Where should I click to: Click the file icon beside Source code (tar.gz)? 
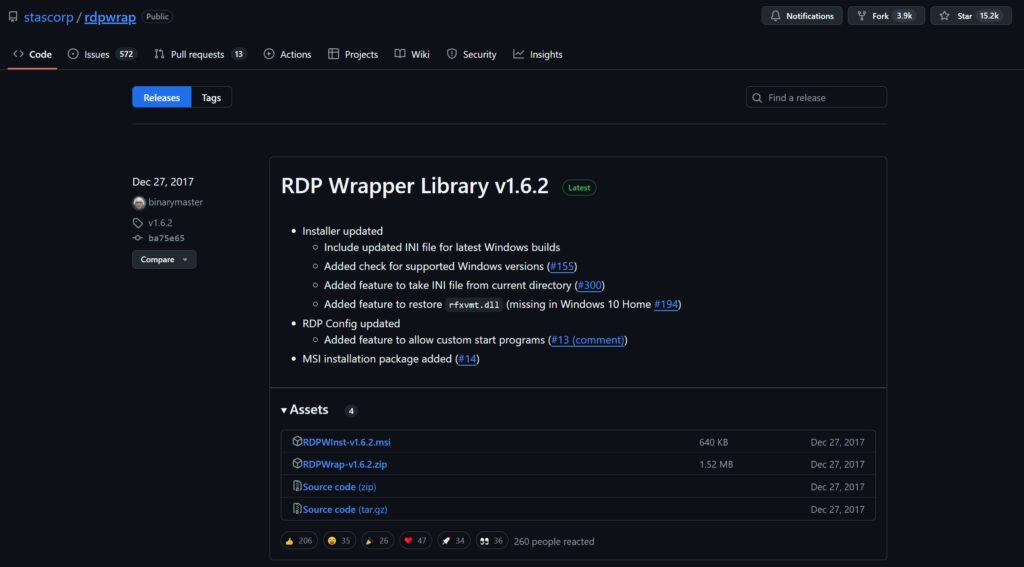(297, 508)
